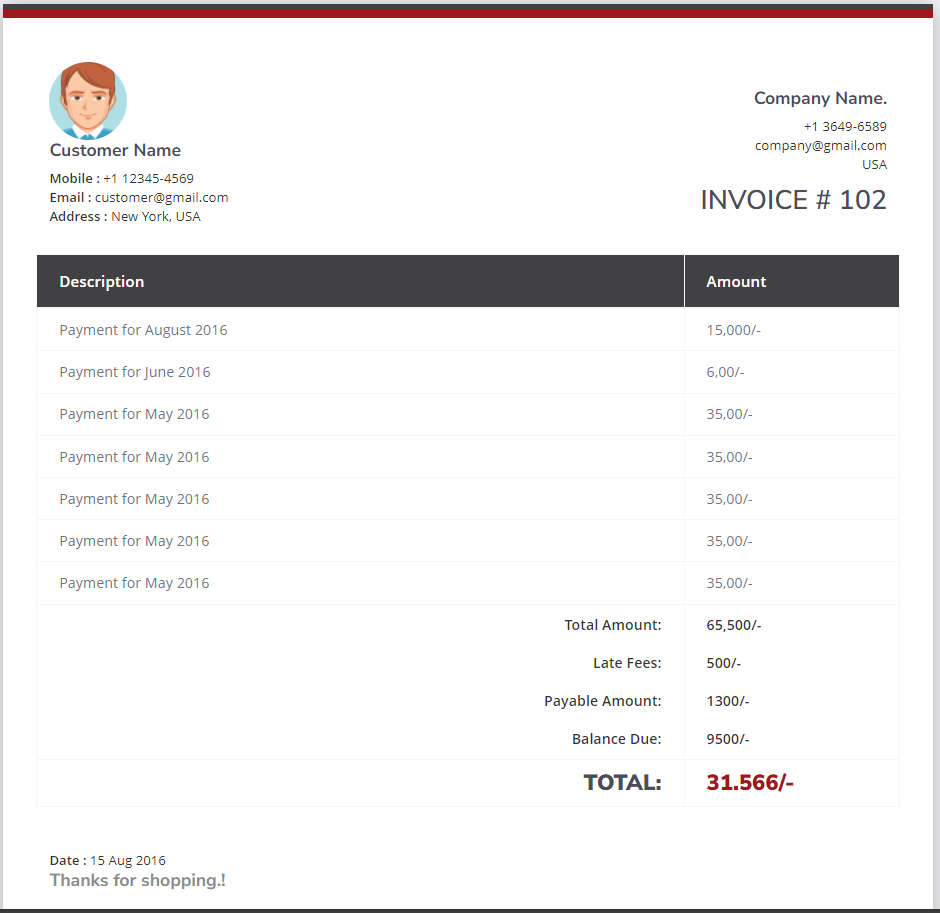Click the Description column header
This screenshot has width=940, height=913.
click(102, 282)
